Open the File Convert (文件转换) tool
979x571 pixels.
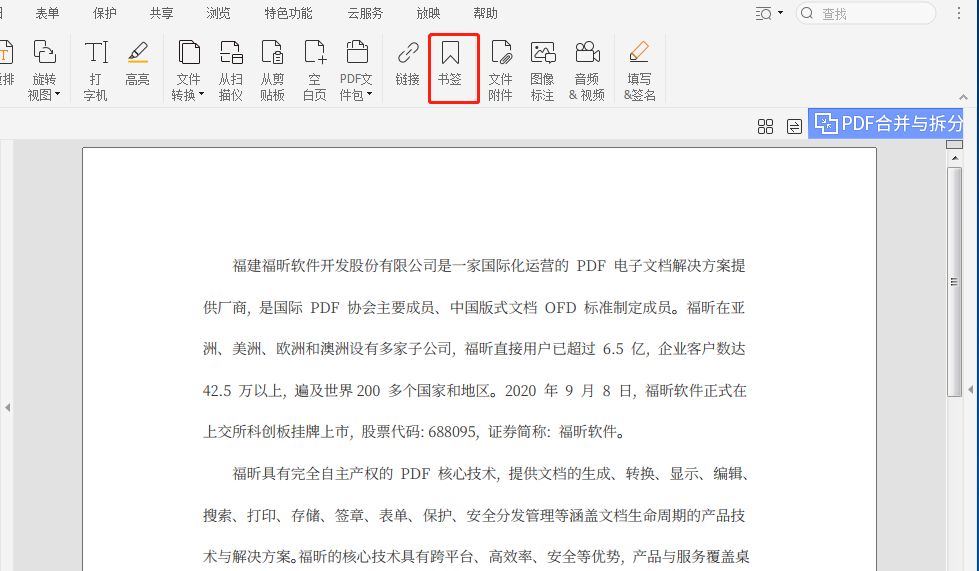tap(188, 69)
